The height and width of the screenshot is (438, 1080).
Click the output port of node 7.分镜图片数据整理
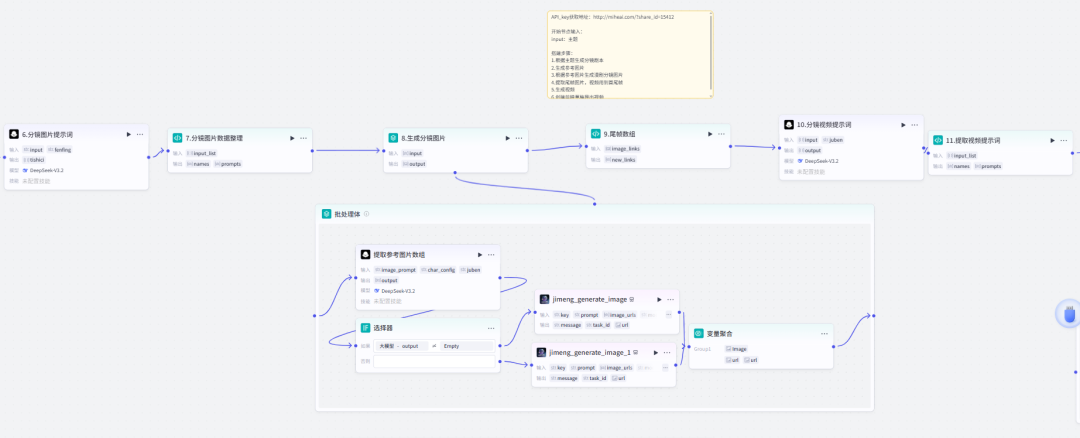pos(312,150)
